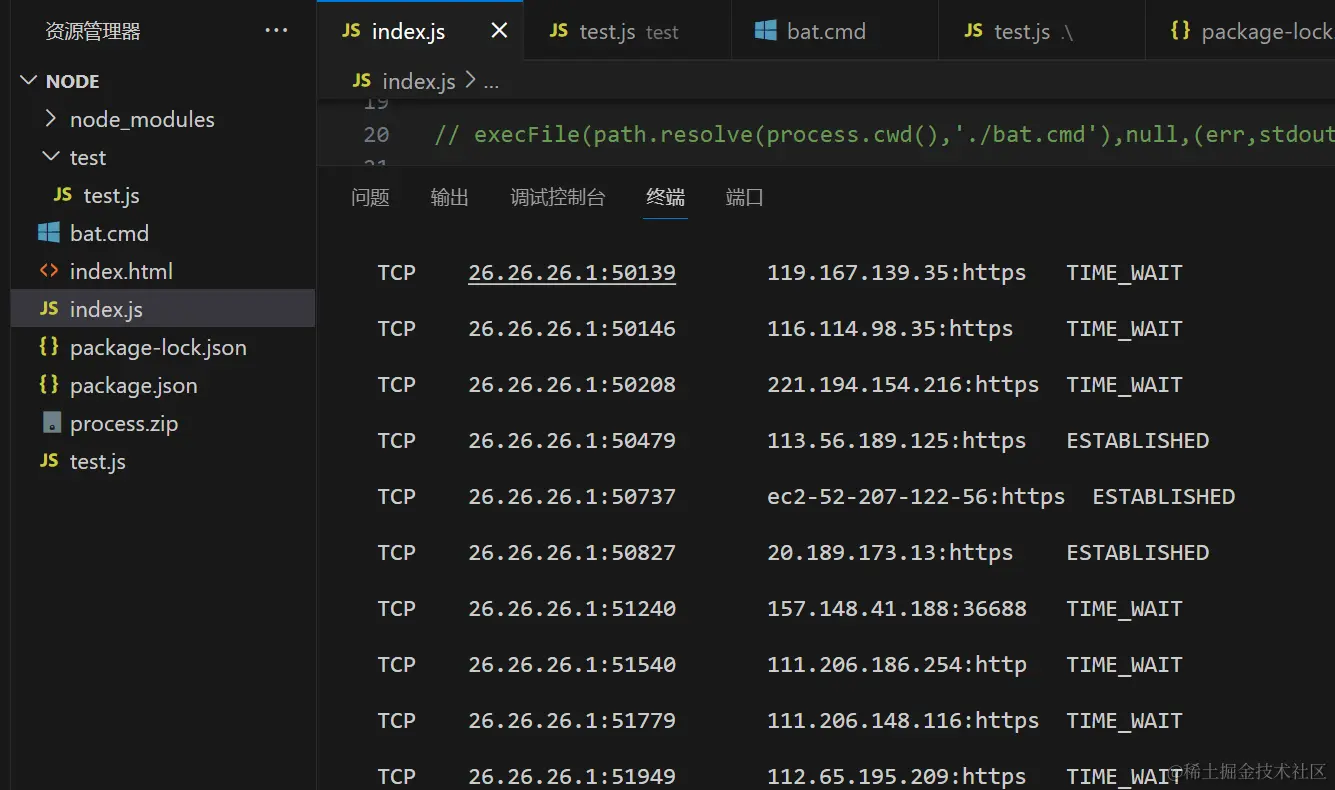Click 26.26.26.1:51779 in terminal output
The height and width of the screenshot is (790, 1335).
[572, 720]
